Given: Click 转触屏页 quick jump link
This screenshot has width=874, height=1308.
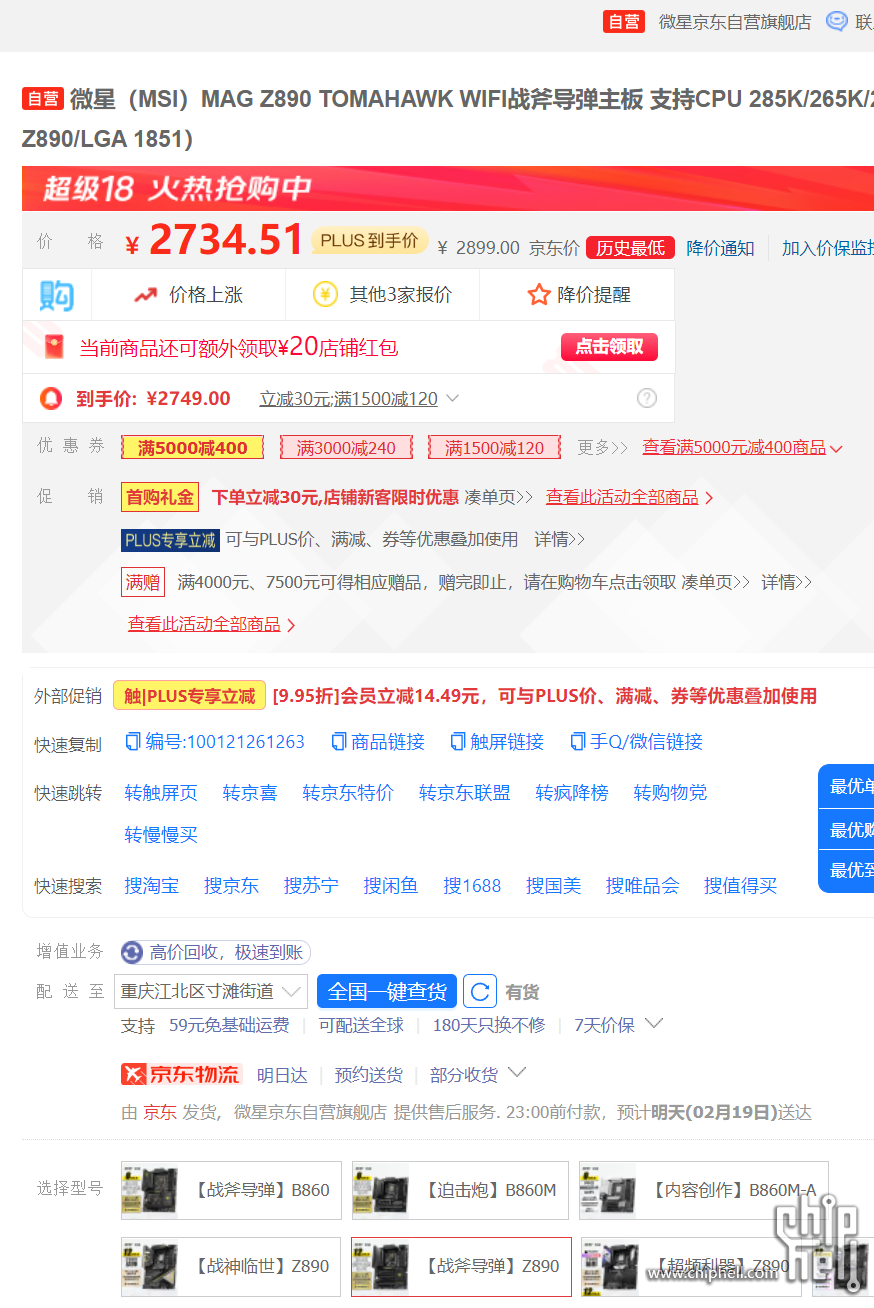Looking at the screenshot, I should 161,793.
